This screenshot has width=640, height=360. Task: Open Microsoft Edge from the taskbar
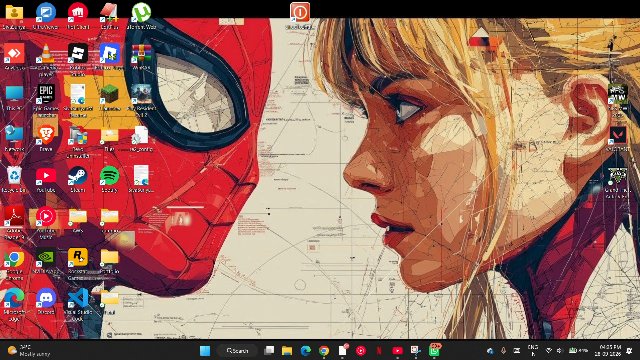[306, 351]
